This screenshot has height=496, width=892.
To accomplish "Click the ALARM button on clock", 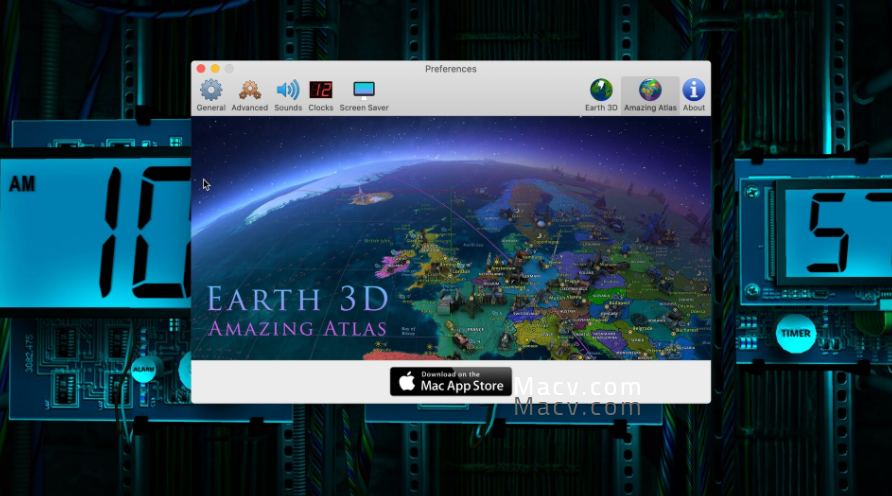I will tap(143, 369).
